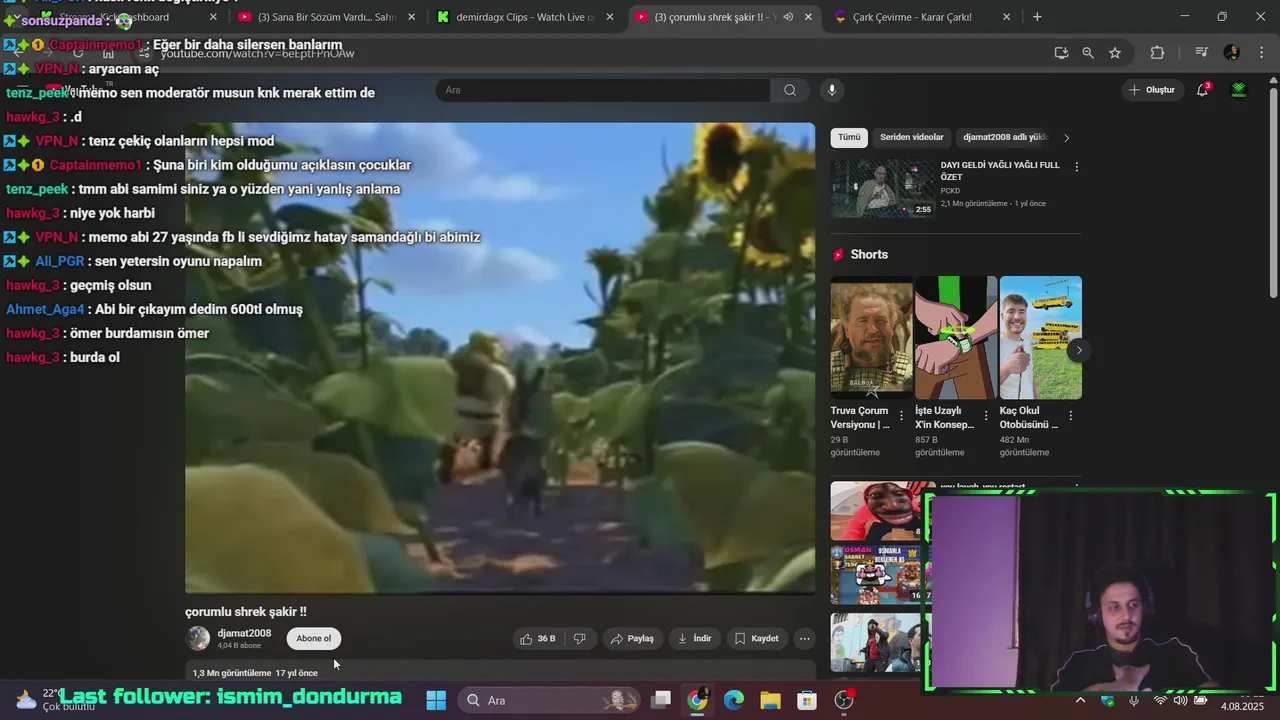
Task: Open DAYI GELDİ YAĞLI YAĞLI FULL ÖZET title
Action: (x=1000, y=171)
